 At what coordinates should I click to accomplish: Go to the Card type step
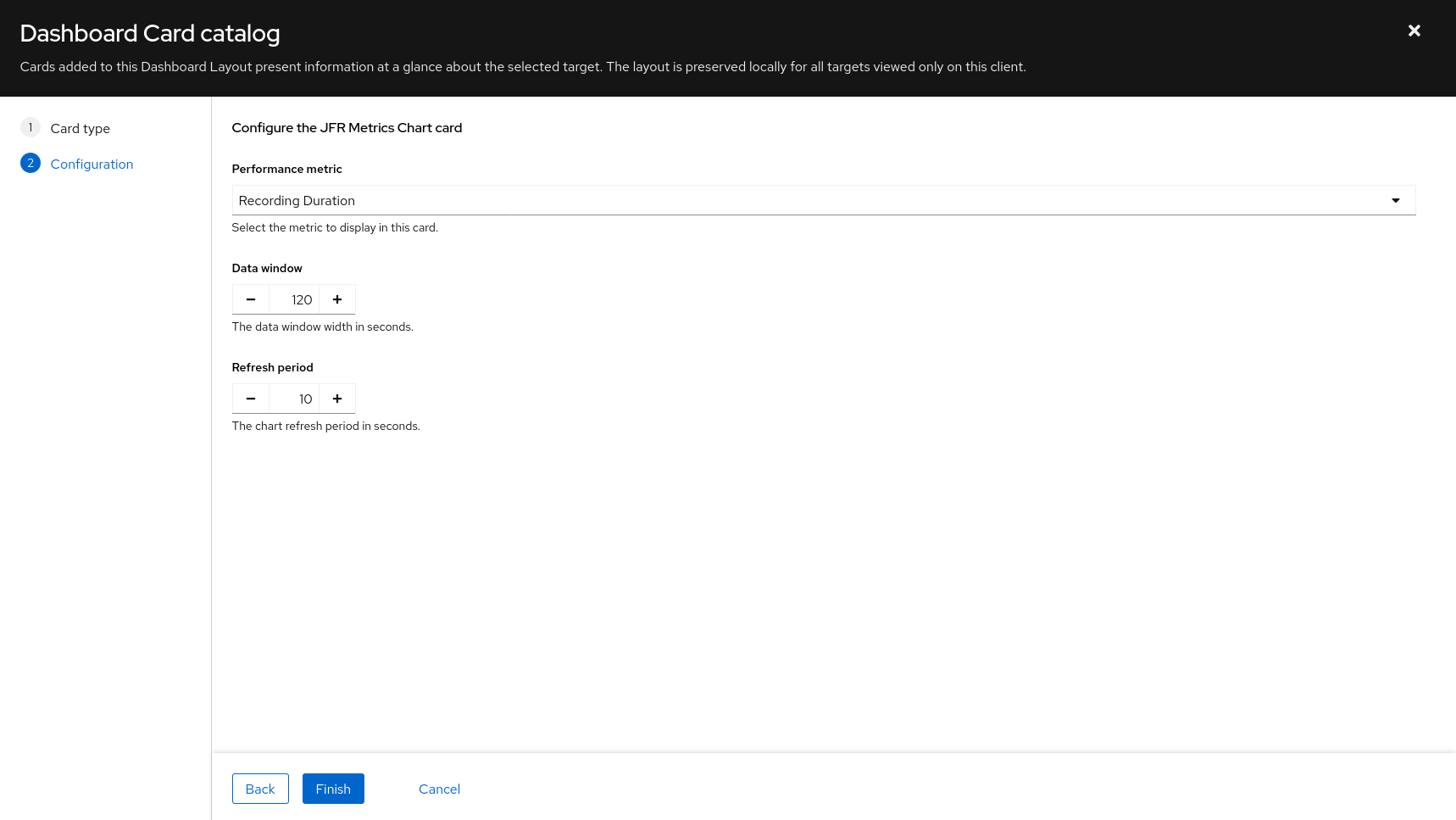[x=81, y=129]
